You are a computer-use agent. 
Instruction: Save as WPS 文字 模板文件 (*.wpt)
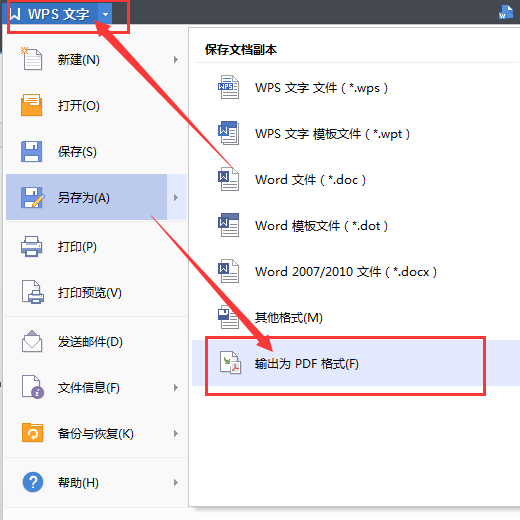[356, 134]
